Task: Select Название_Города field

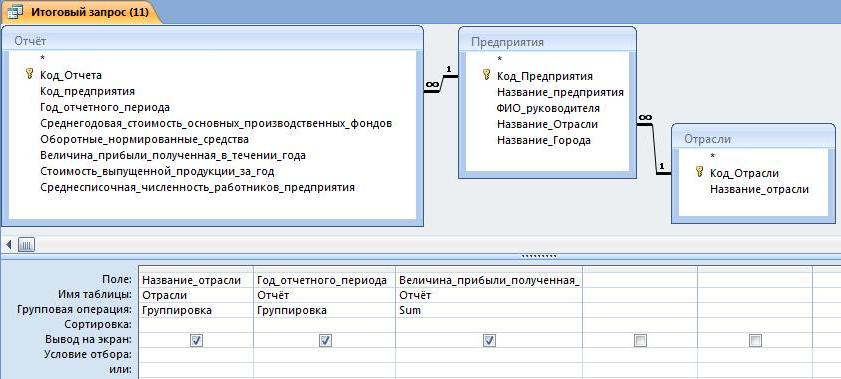Action: 544,140
